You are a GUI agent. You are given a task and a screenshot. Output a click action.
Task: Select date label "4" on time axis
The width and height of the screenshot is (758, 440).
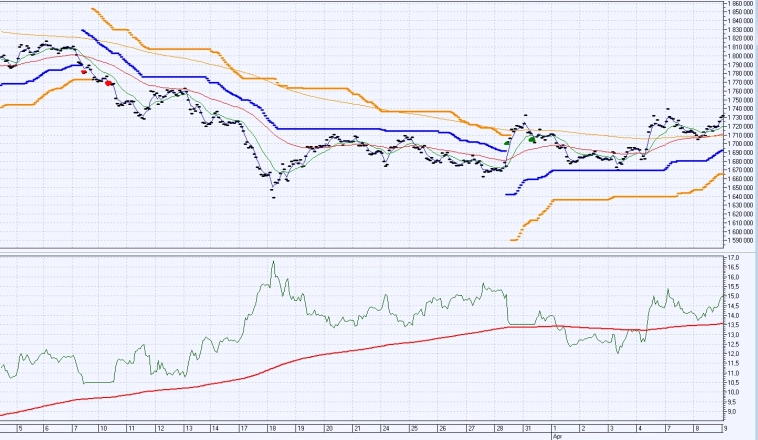(640, 428)
